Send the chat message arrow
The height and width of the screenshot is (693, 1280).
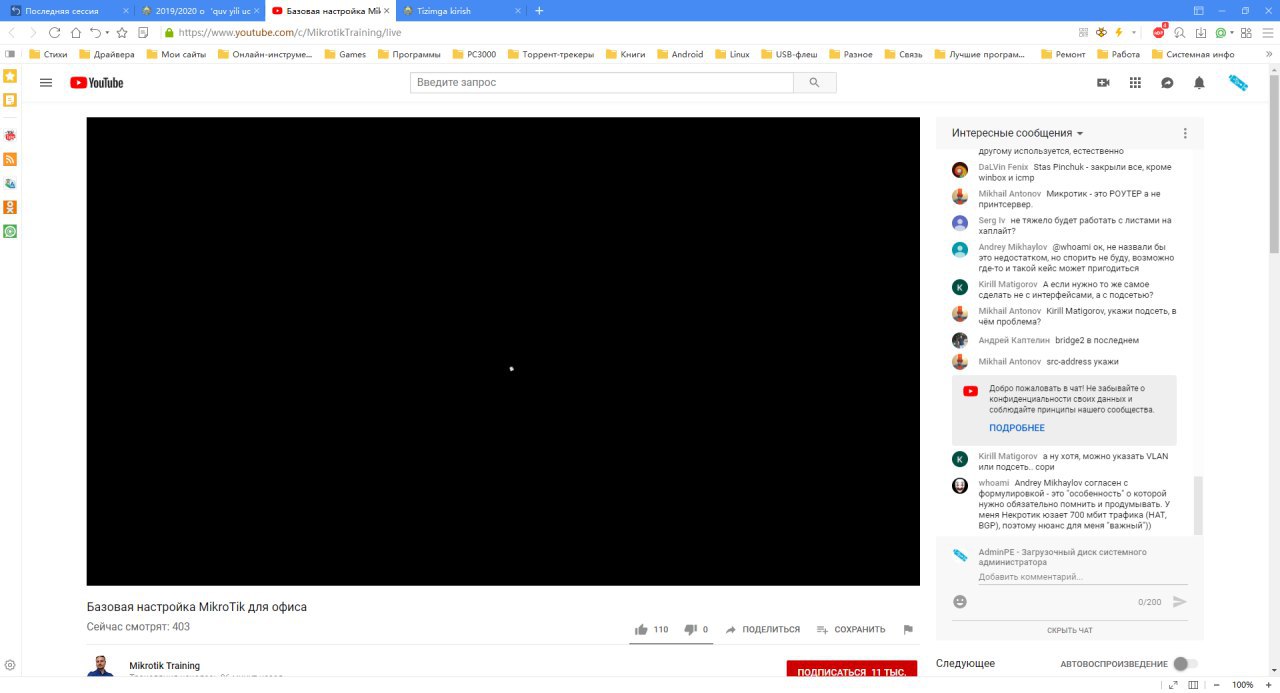[1179, 602]
